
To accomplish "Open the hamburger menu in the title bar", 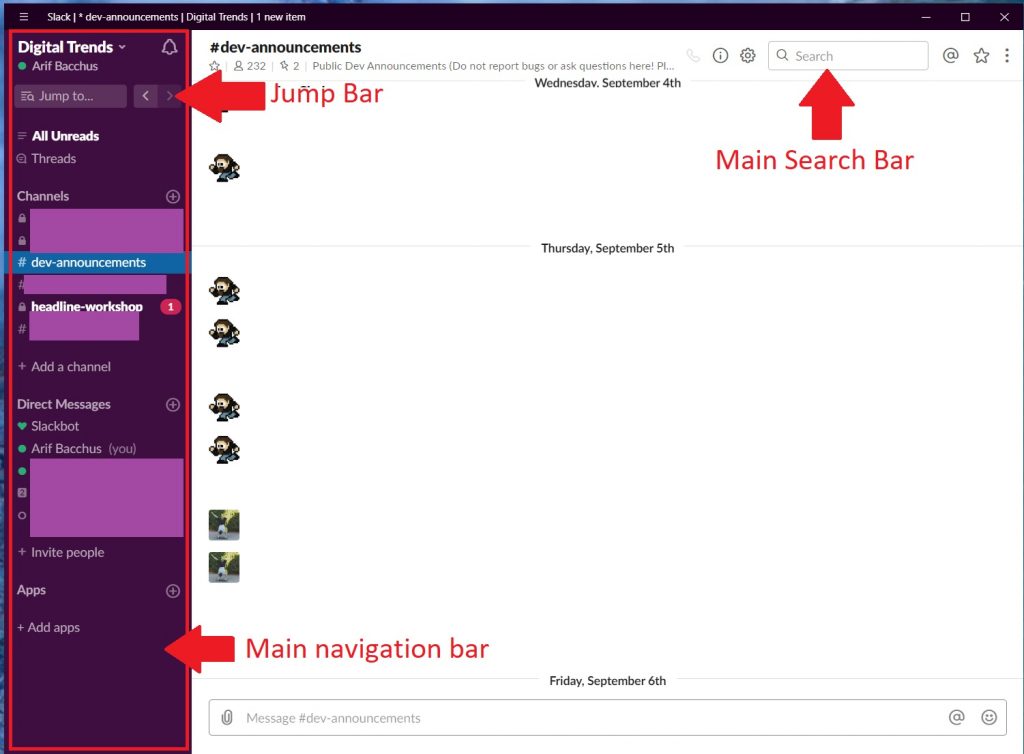I will tap(22, 17).
